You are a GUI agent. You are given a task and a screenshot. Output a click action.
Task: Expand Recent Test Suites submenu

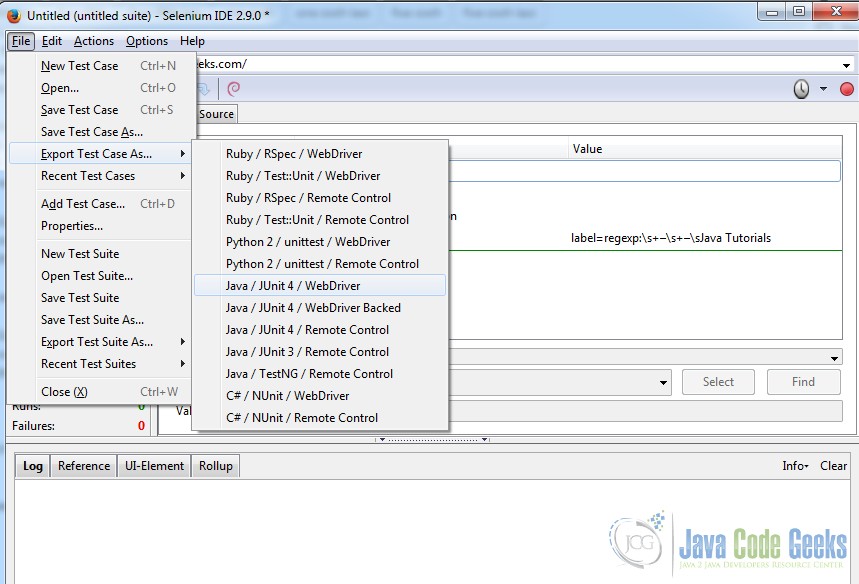tap(100, 364)
